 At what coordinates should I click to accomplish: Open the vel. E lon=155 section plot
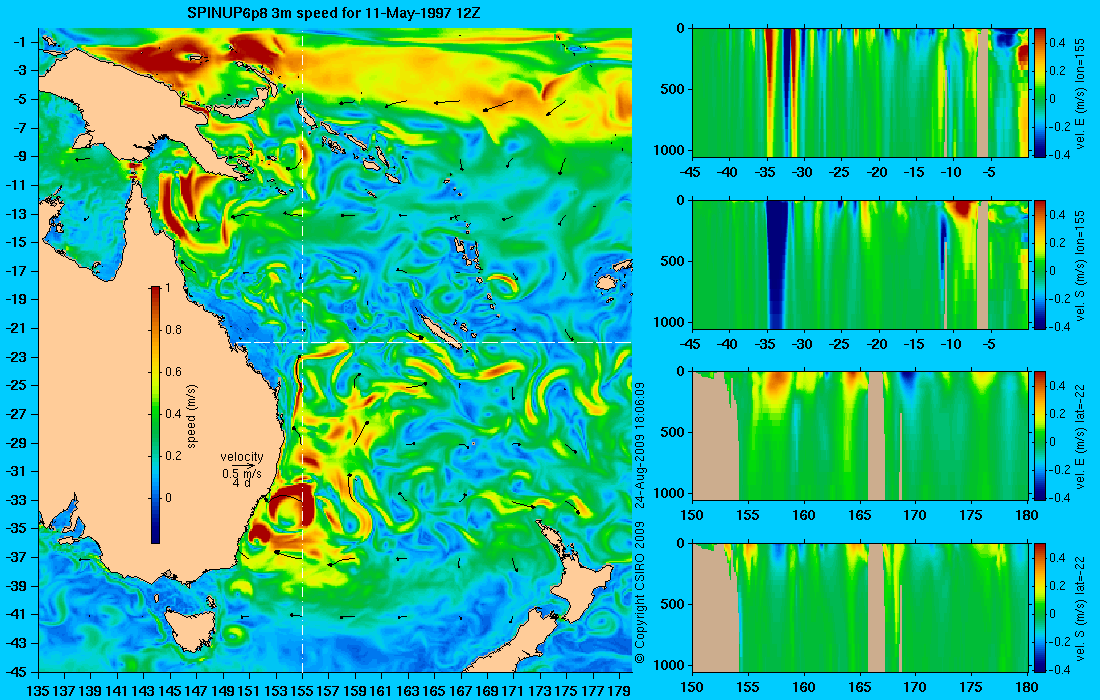pos(860,93)
